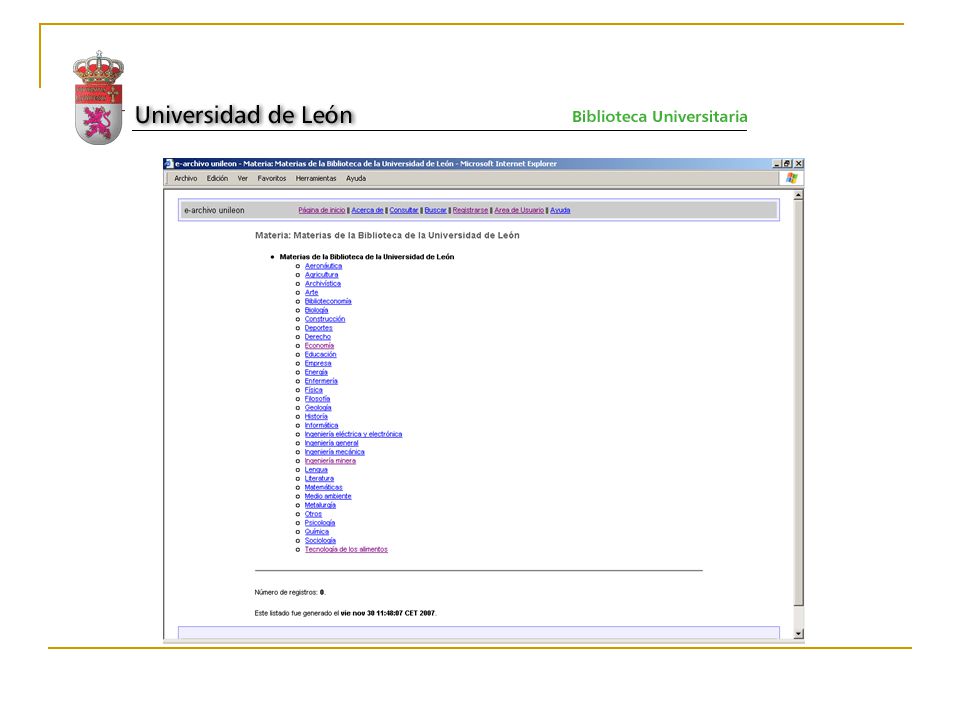Screen dimensions: 960x720
Task: Open the Lengua subject link
Action: click(x=316, y=470)
